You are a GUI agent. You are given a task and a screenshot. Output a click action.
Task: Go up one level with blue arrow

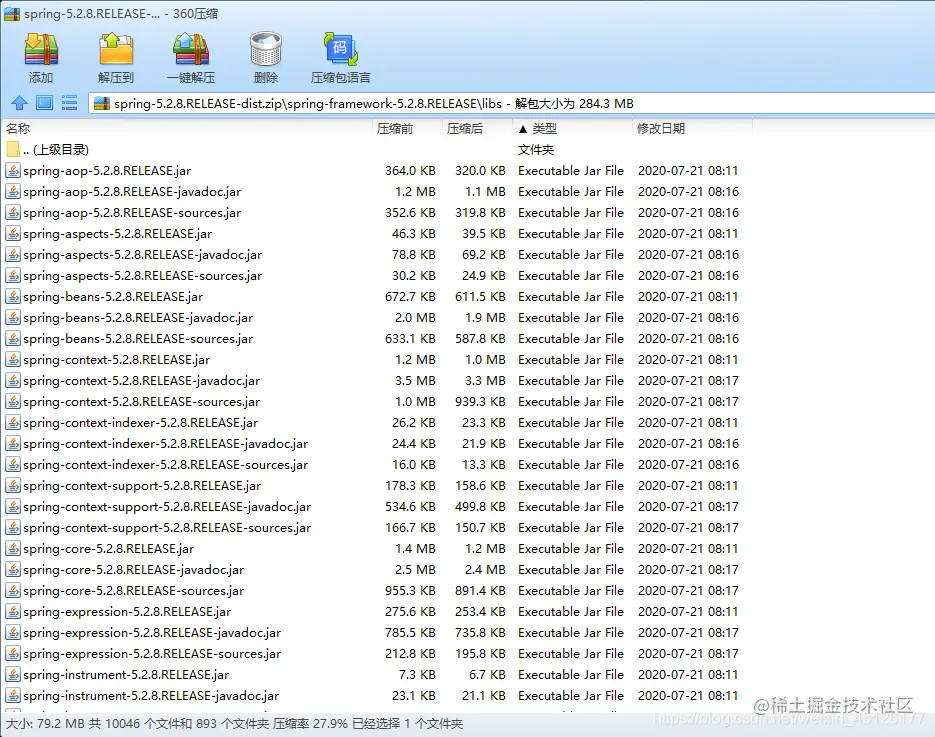point(19,103)
